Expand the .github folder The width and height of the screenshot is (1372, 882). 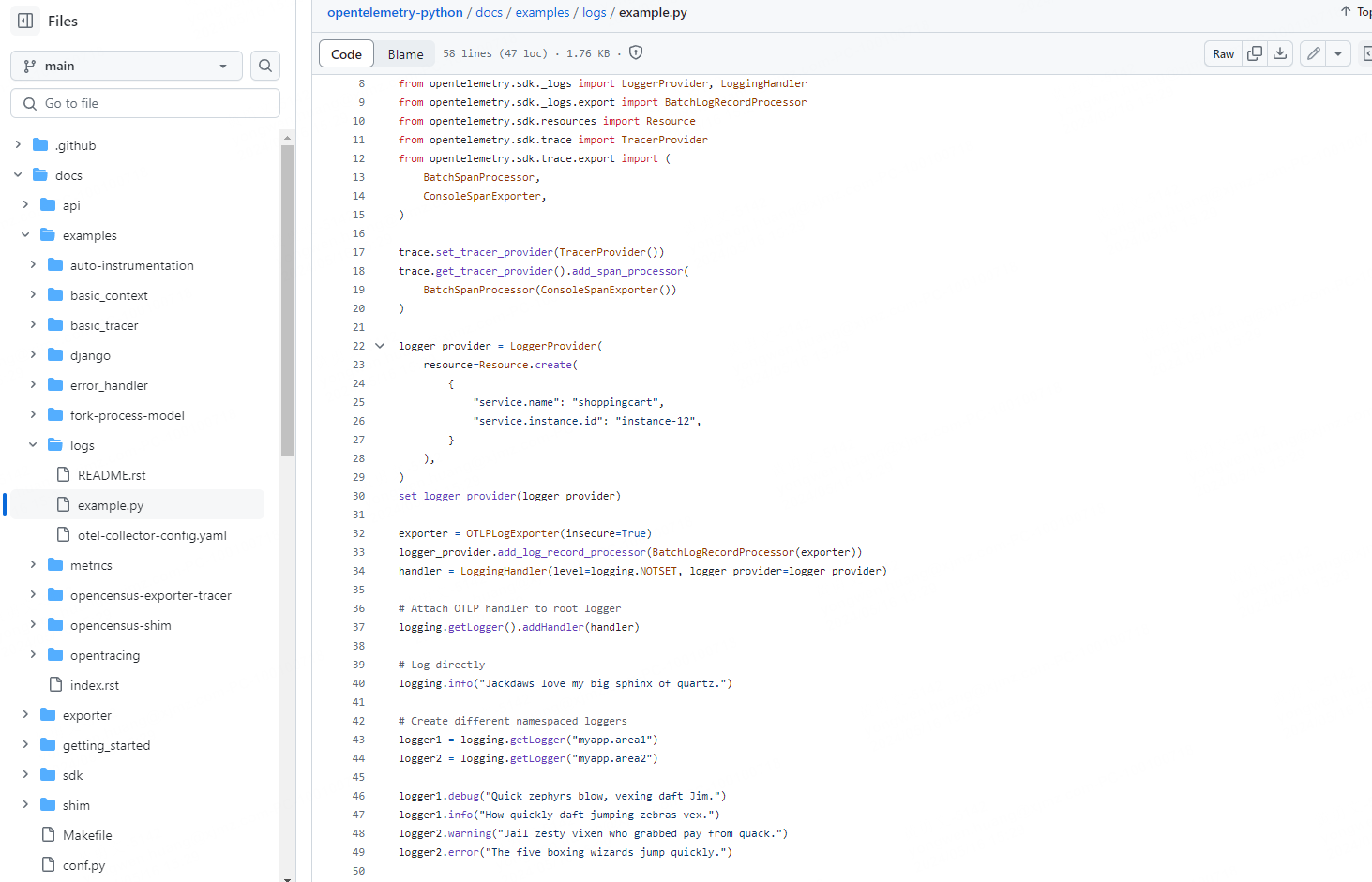pyautogui.click(x=18, y=145)
